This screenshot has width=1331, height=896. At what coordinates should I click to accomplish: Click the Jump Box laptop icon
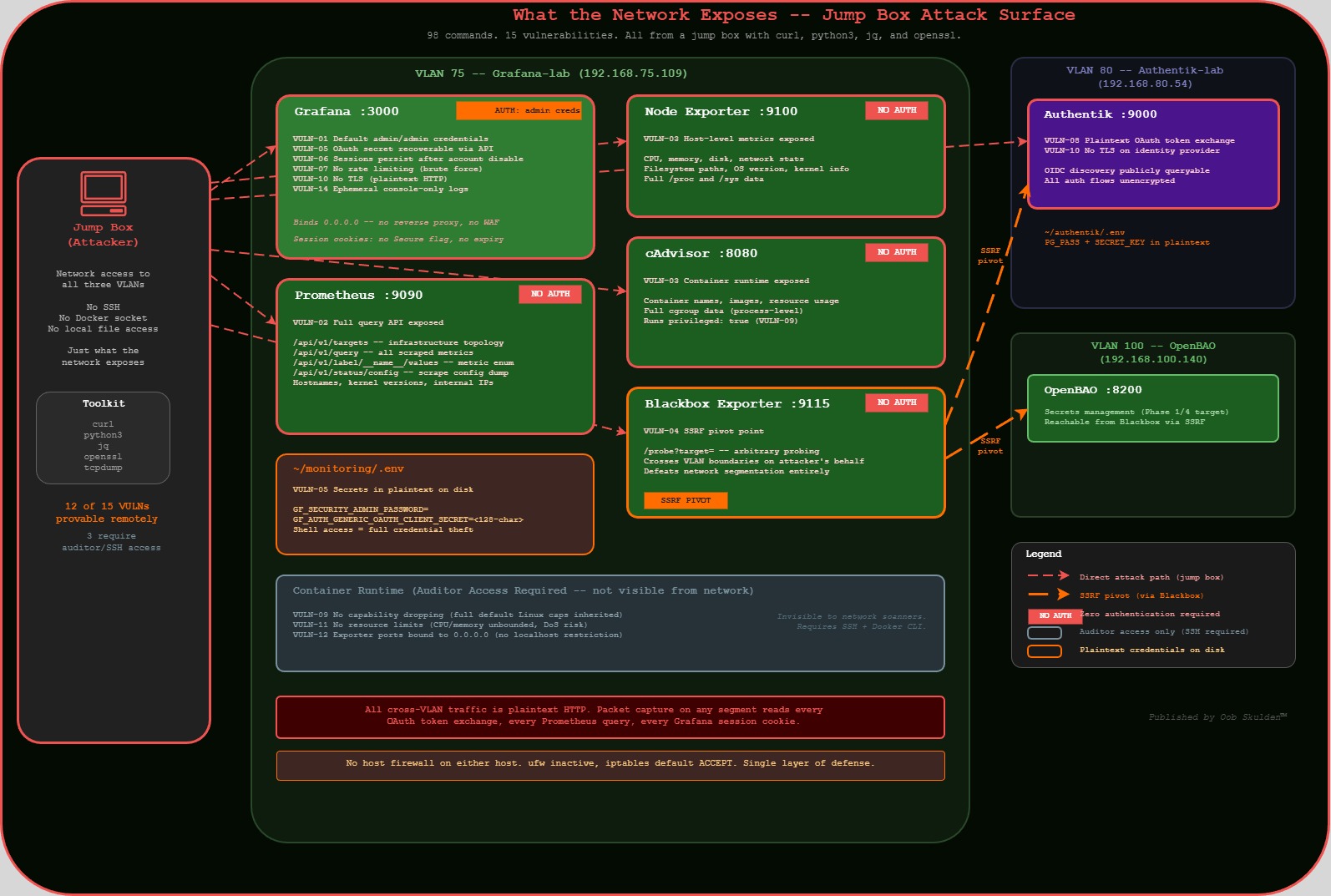[x=104, y=193]
